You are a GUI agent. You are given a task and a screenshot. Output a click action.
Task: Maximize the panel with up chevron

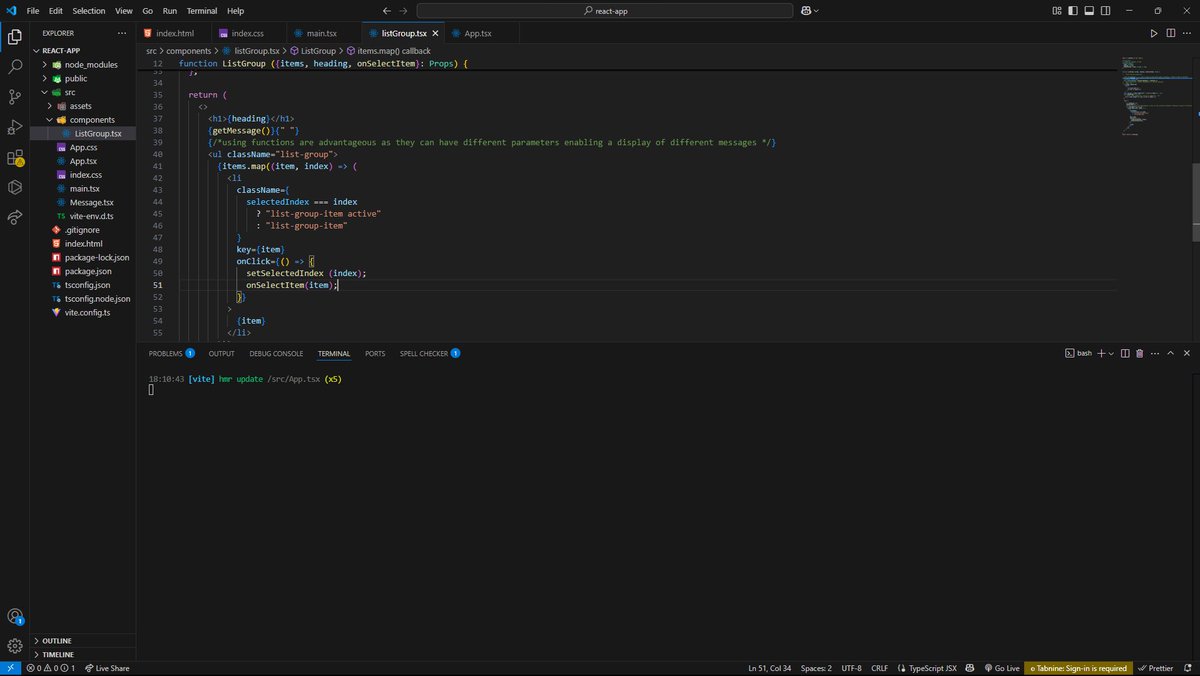tap(1170, 353)
